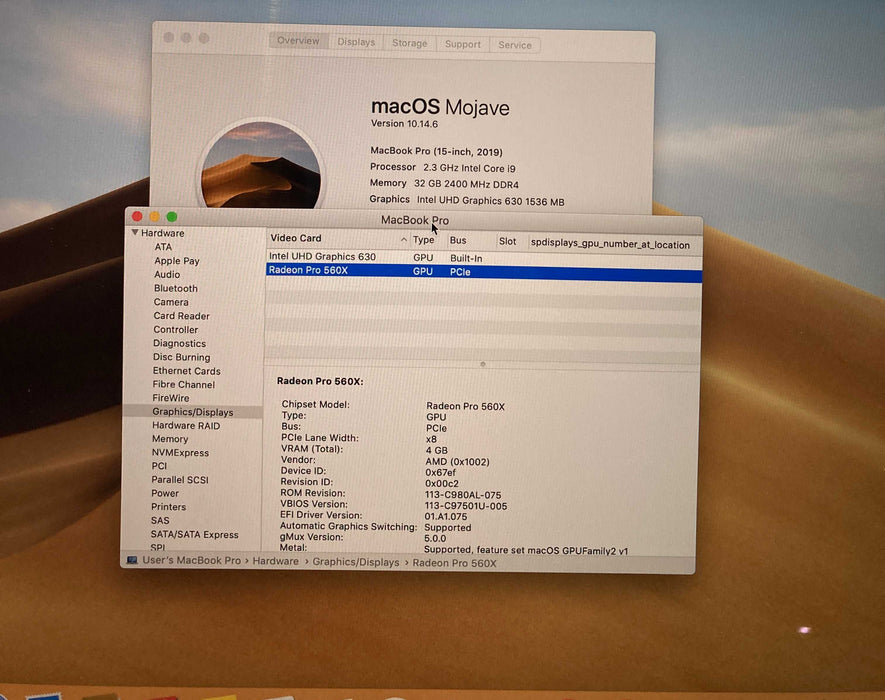The image size is (885, 700).
Task: Click the Device ID value 0x67ef
Action: pyautogui.click(x=440, y=472)
